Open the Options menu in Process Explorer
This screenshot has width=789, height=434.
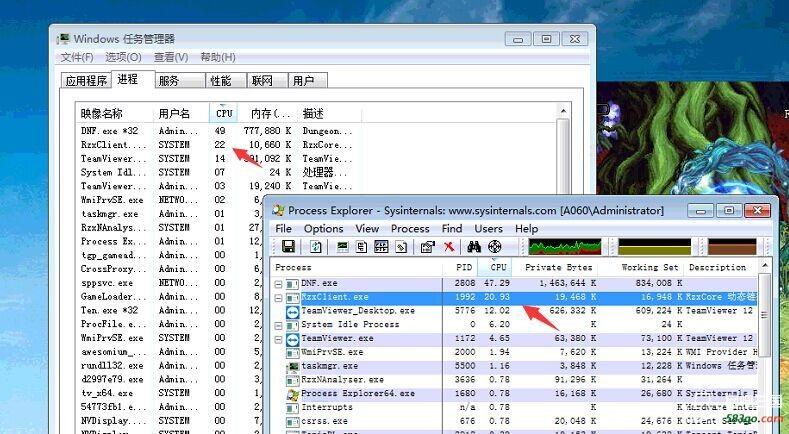(x=324, y=229)
